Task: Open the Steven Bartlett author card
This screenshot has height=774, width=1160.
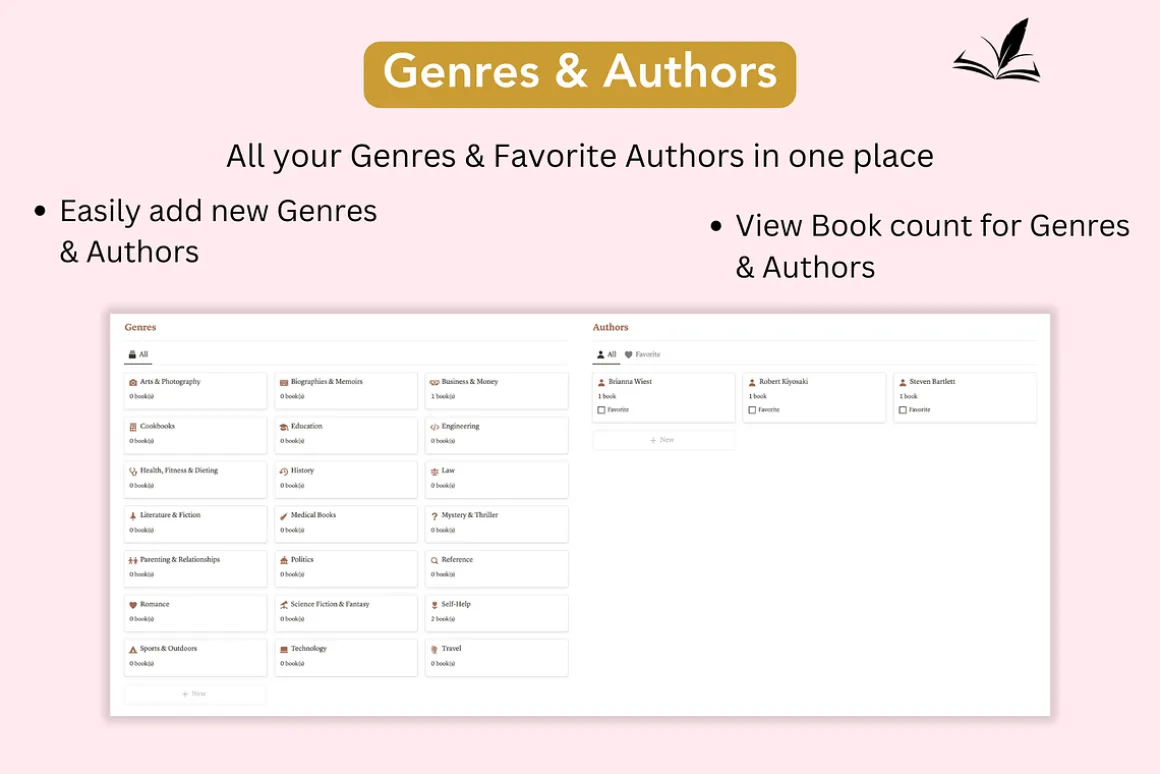Action: coord(965,397)
